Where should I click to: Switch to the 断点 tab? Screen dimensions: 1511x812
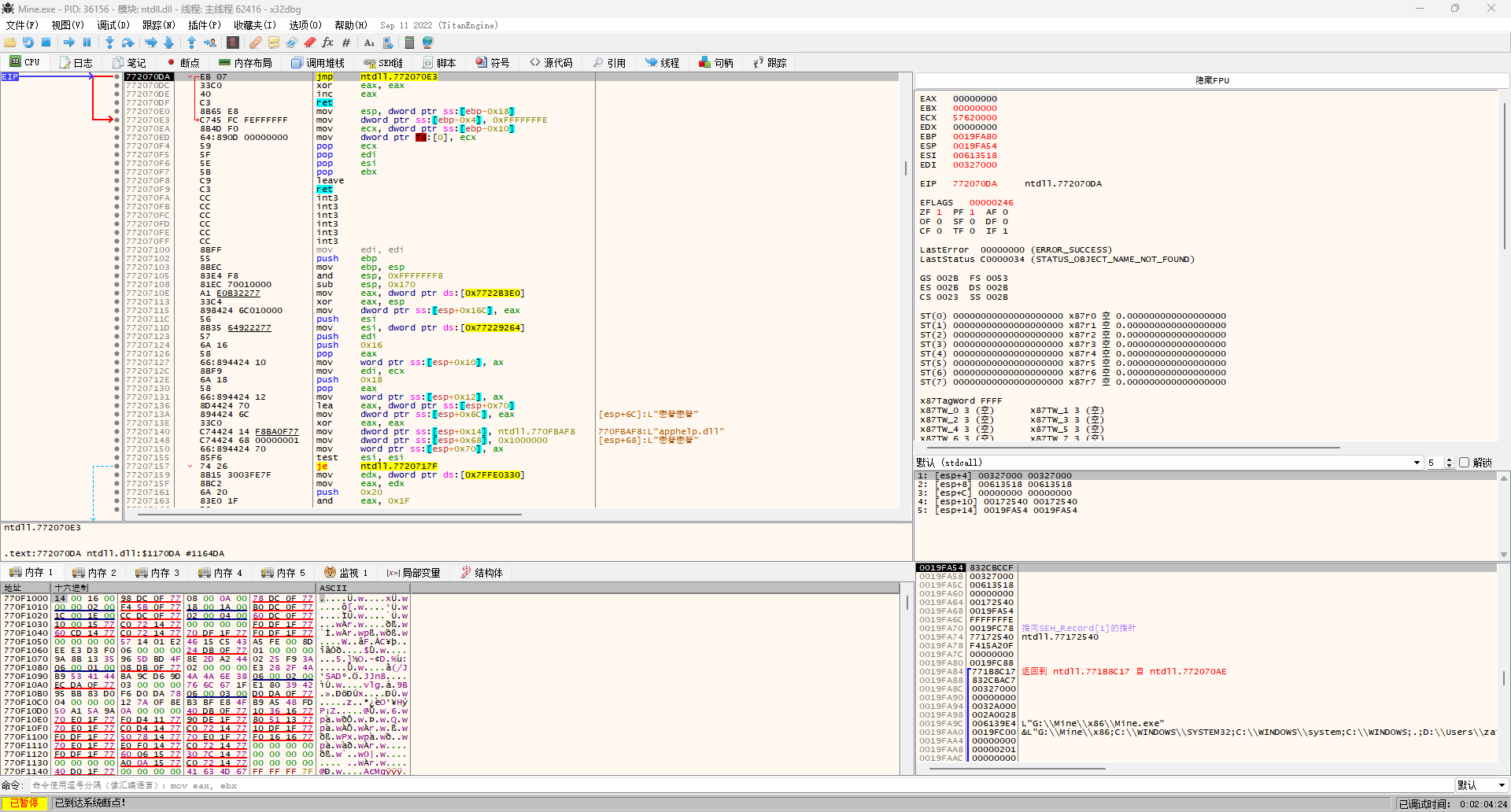click(x=182, y=63)
